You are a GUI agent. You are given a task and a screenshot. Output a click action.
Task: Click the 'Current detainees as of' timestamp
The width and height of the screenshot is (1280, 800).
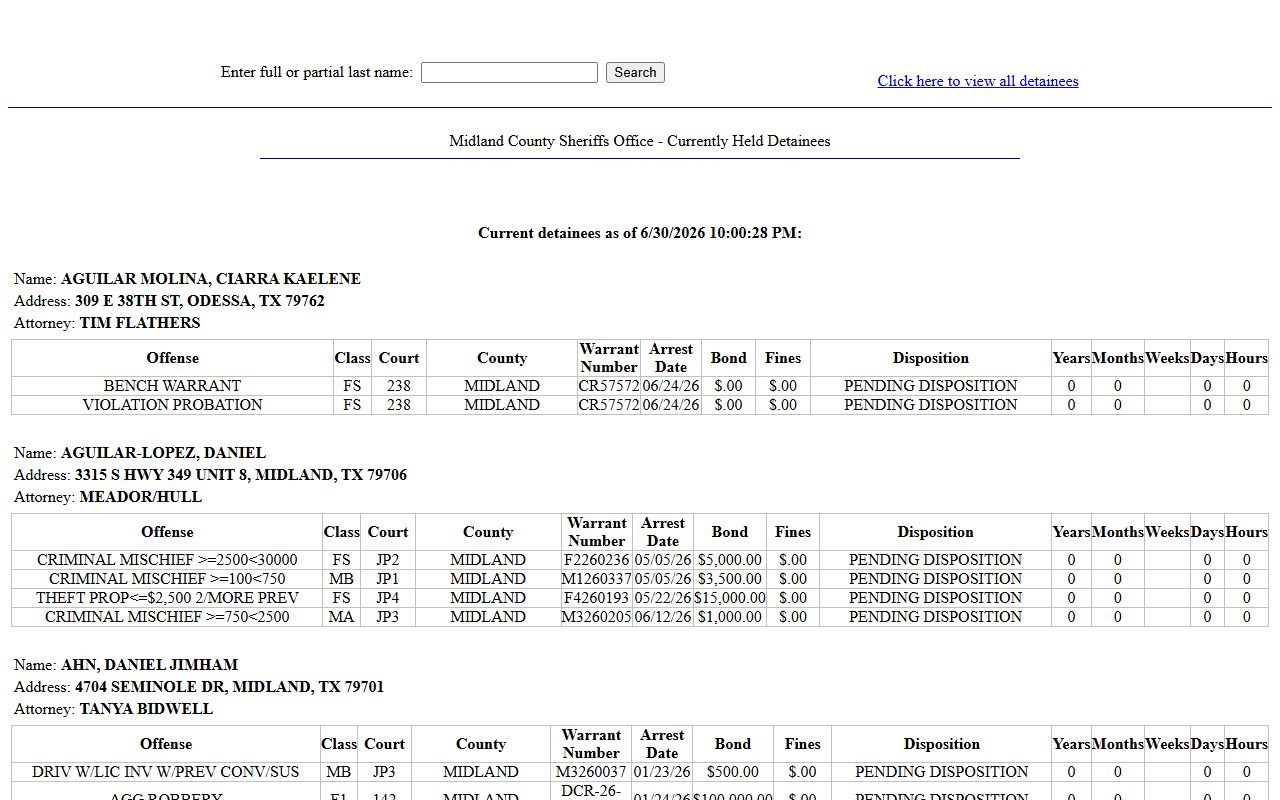[640, 233]
